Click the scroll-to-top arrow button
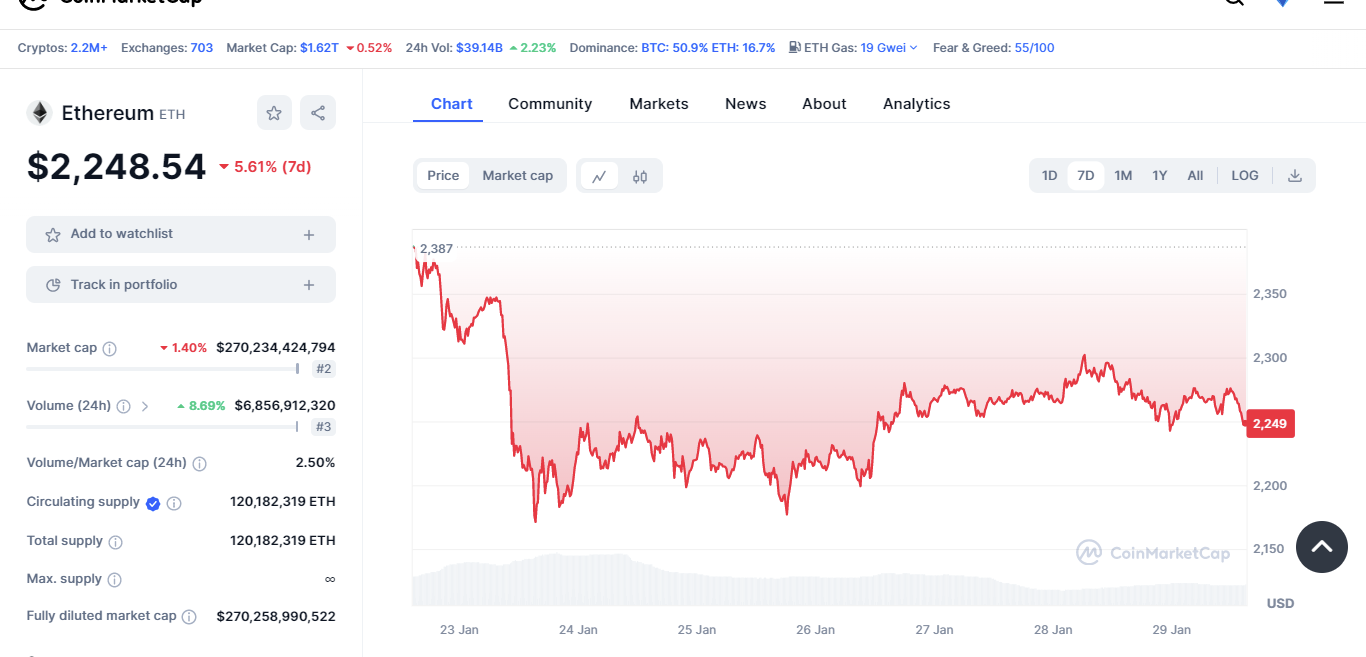The width and height of the screenshot is (1366, 657). click(1322, 546)
